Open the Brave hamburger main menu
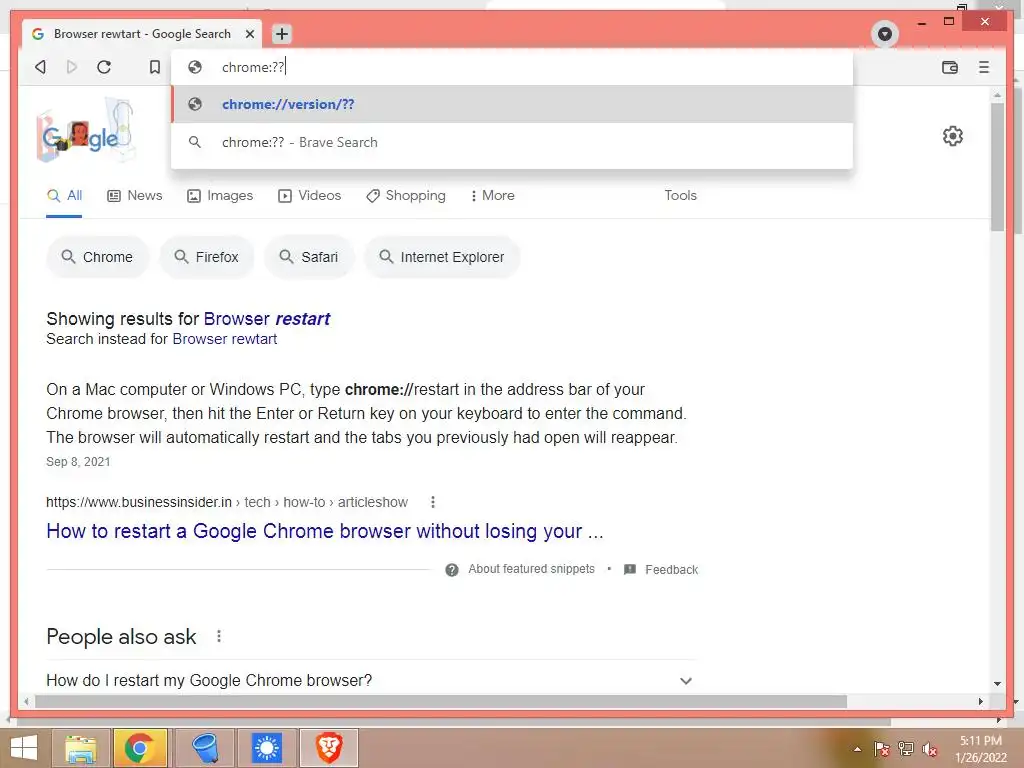The height and width of the screenshot is (768, 1024). point(984,67)
